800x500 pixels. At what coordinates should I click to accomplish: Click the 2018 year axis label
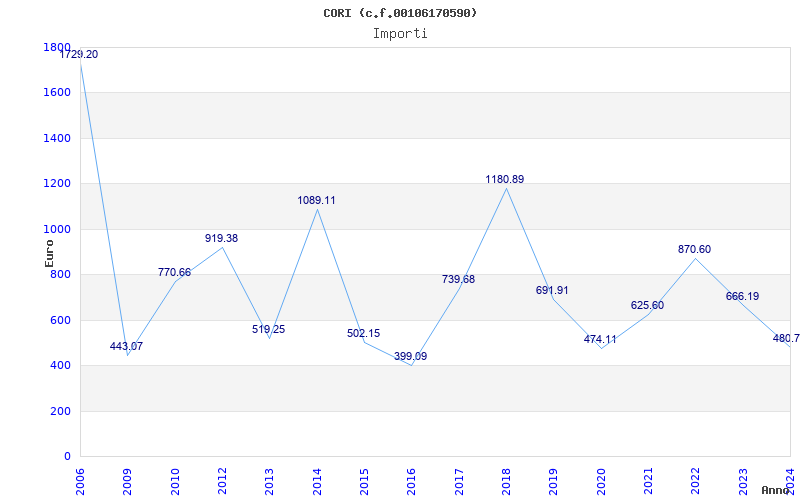[x=506, y=482]
